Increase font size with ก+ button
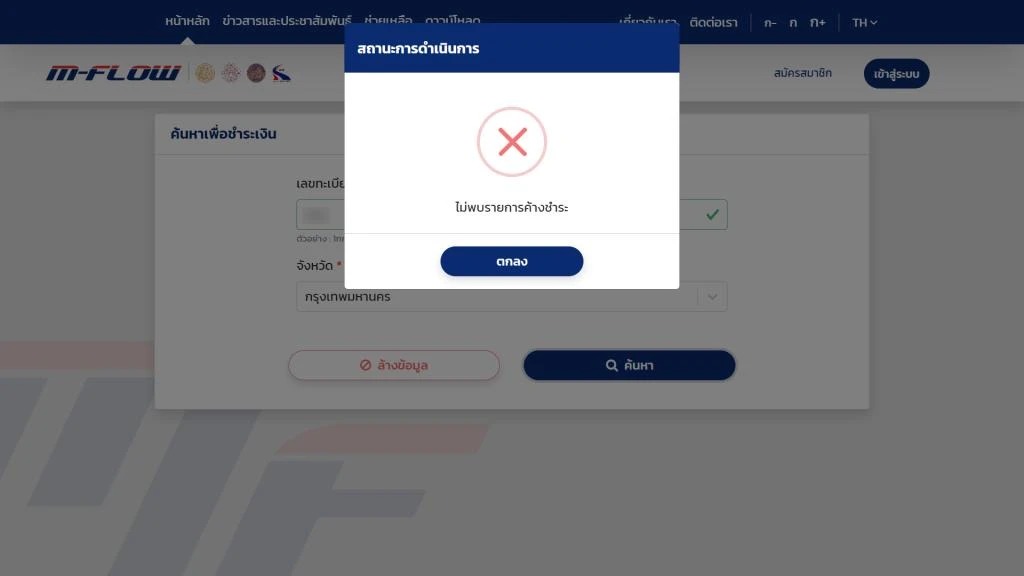This screenshot has height=576, width=1024. coord(818,23)
